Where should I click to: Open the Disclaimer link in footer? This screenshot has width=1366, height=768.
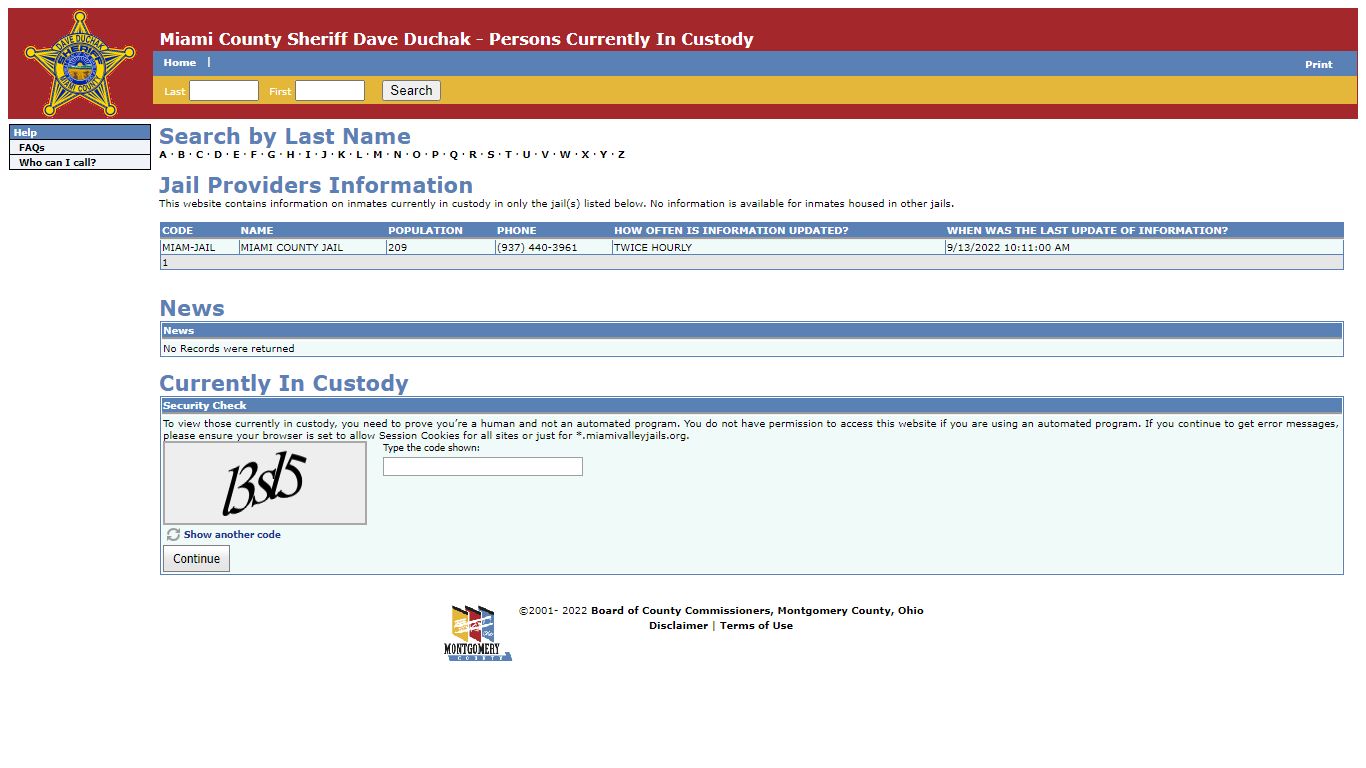pyautogui.click(x=678, y=626)
